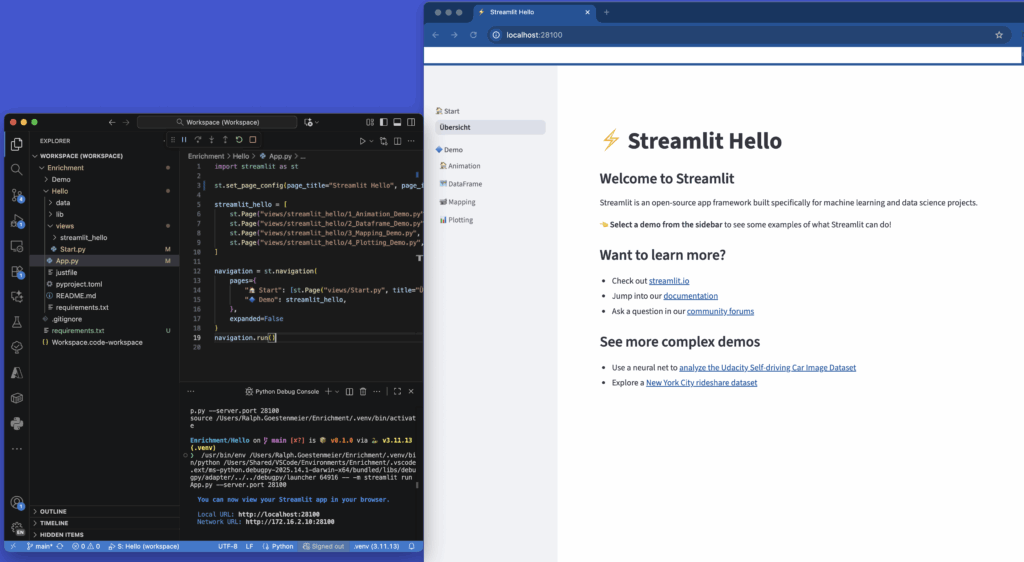
Task: Kill terminal with trash icon
Action: pyautogui.click(x=363, y=391)
